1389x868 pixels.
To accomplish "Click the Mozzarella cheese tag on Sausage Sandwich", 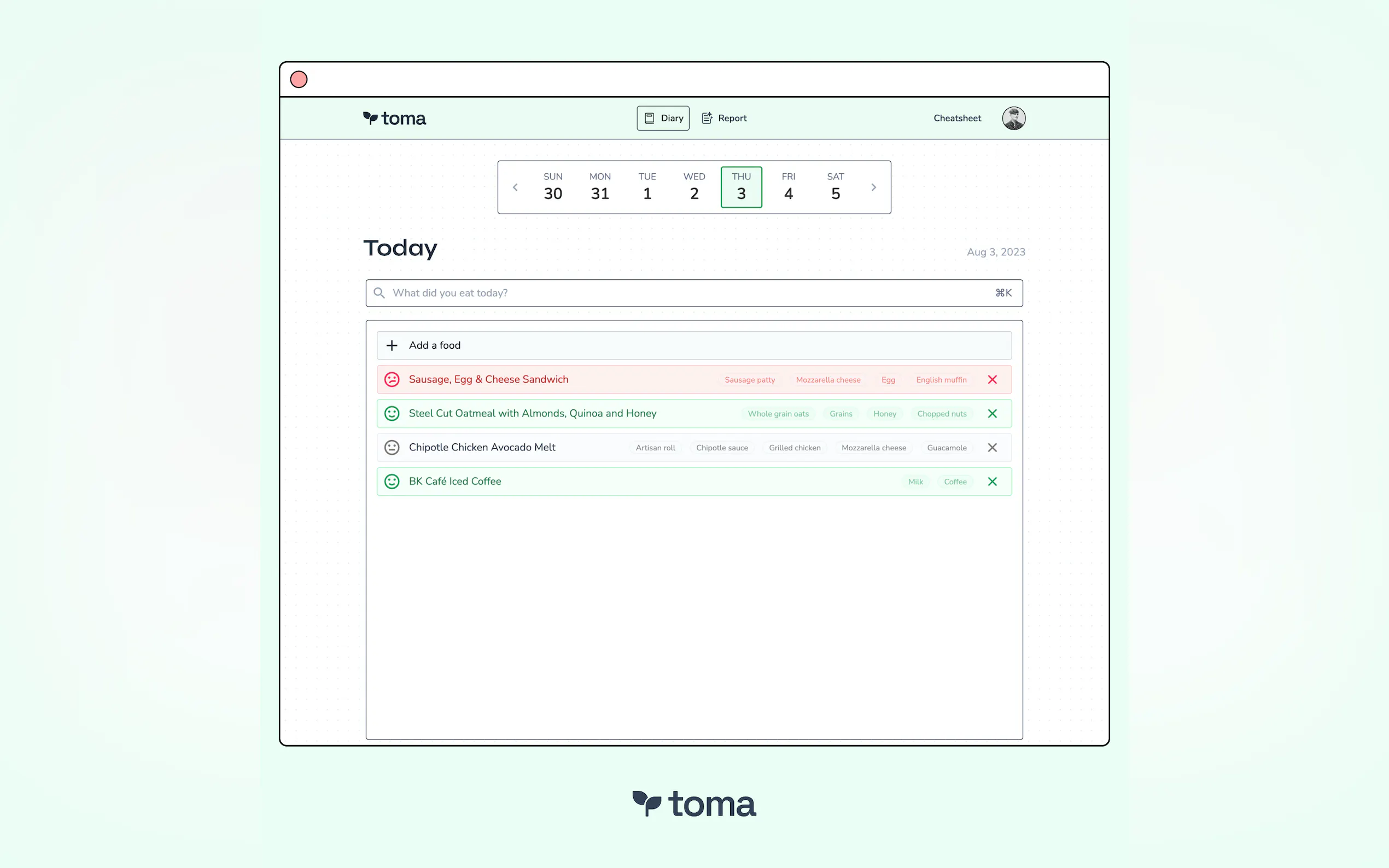I will (x=827, y=379).
